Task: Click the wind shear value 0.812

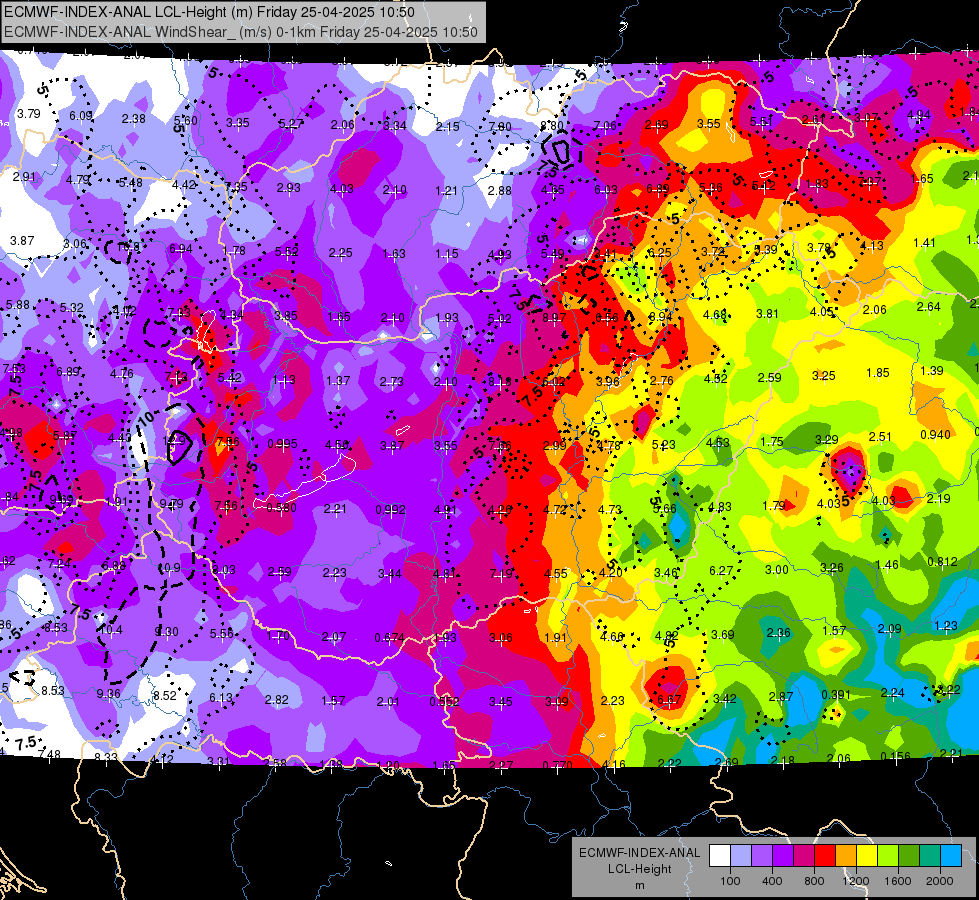Action: point(942,561)
